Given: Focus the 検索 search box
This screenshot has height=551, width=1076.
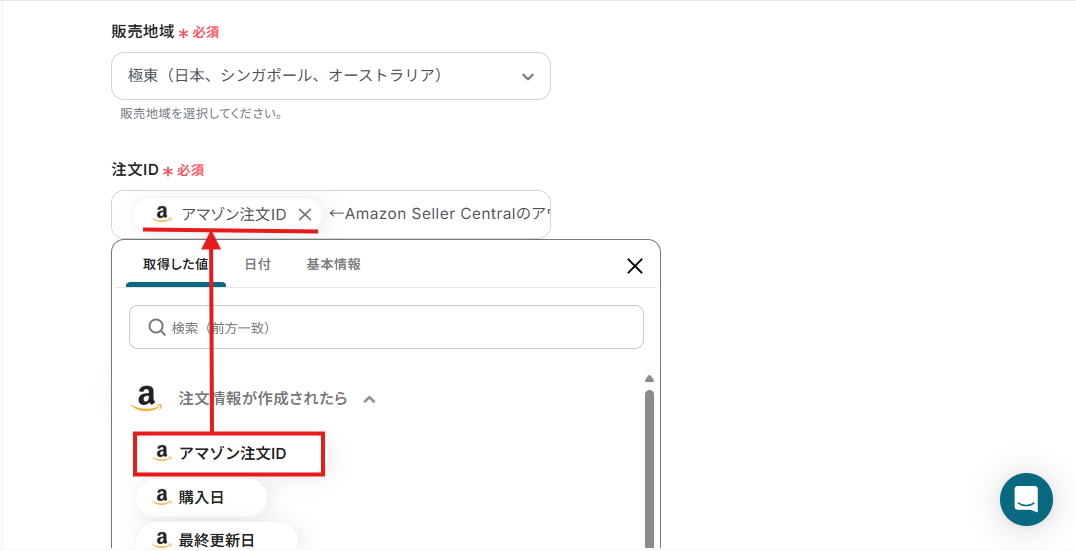Looking at the screenshot, I should (386, 327).
